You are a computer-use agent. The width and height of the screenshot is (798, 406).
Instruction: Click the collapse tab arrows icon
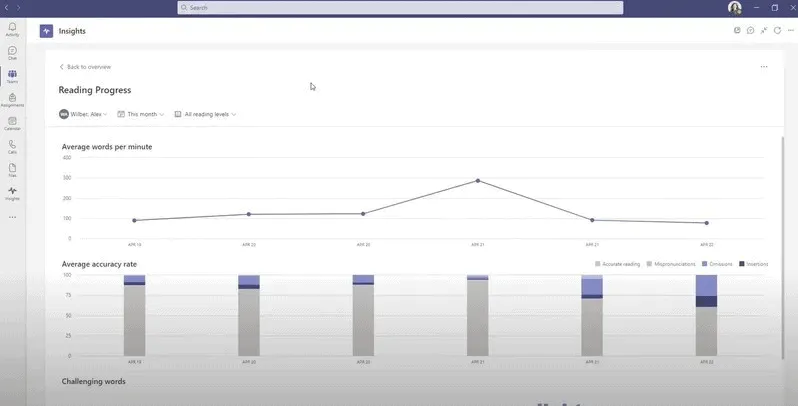pos(764,30)
